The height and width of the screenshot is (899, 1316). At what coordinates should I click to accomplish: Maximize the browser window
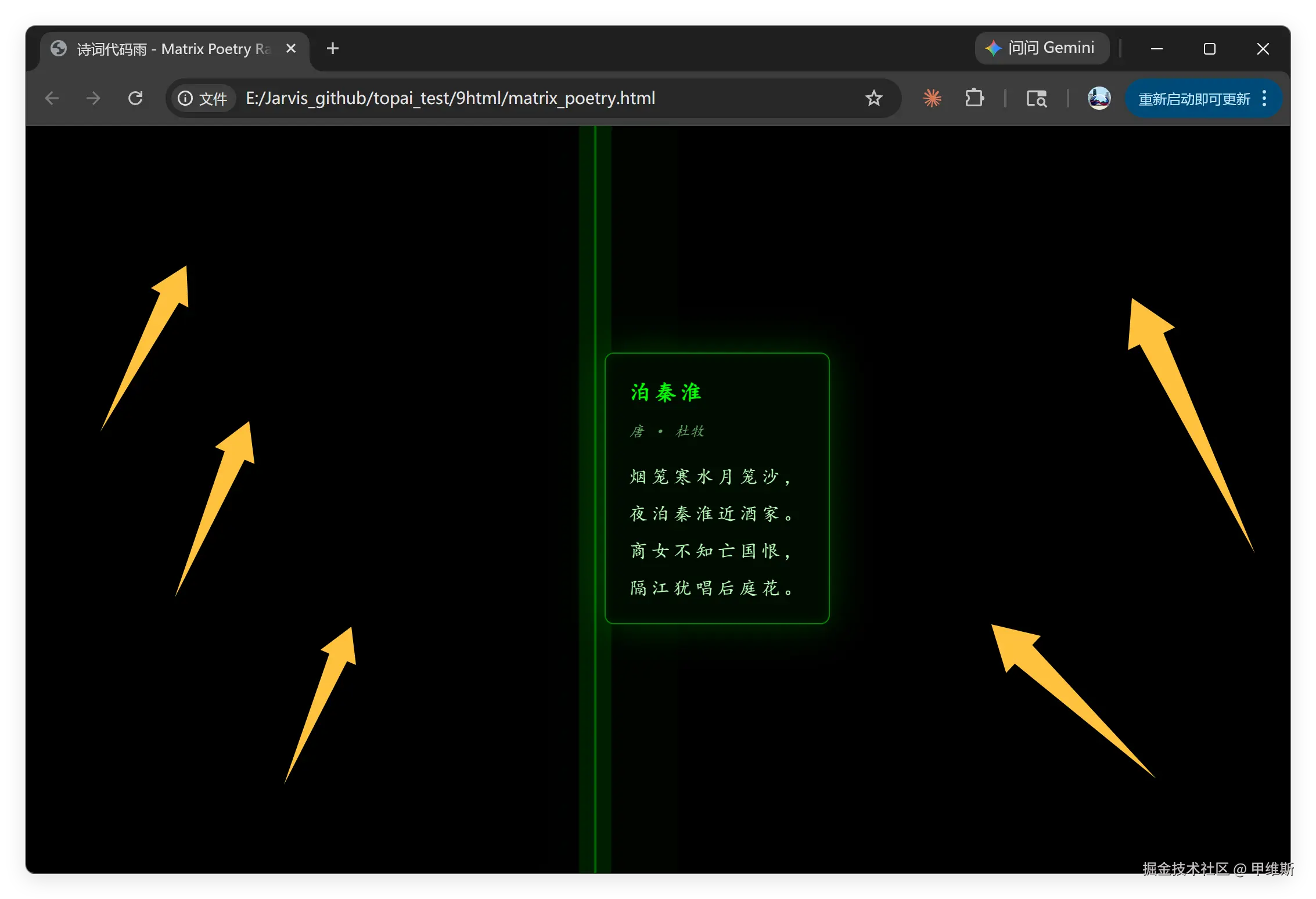point(1209,49)
